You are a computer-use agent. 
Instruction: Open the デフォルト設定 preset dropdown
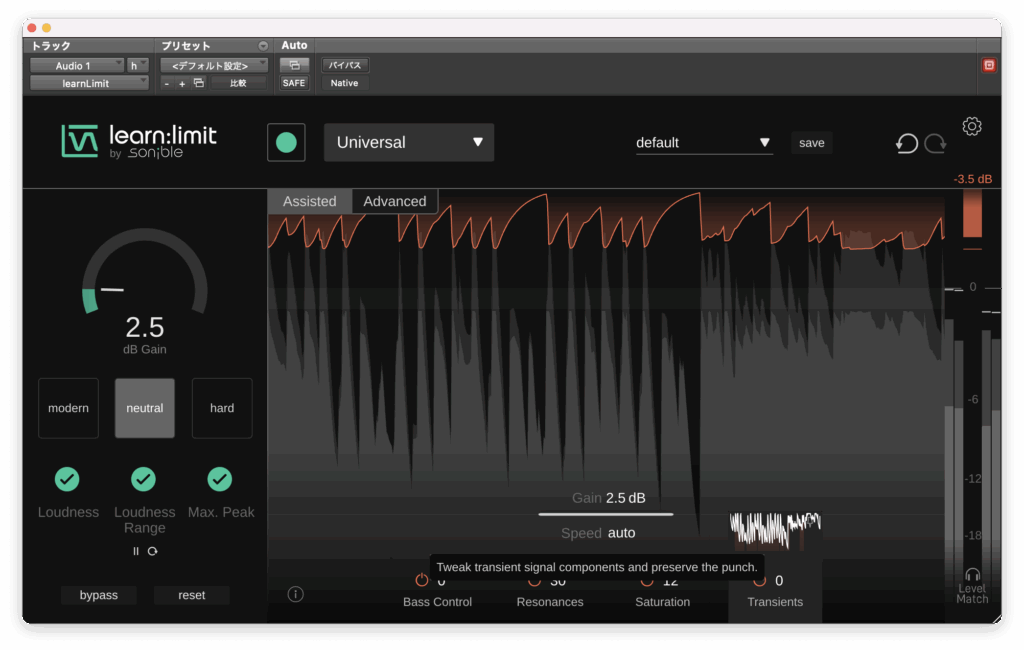click(x=214, y=65)
